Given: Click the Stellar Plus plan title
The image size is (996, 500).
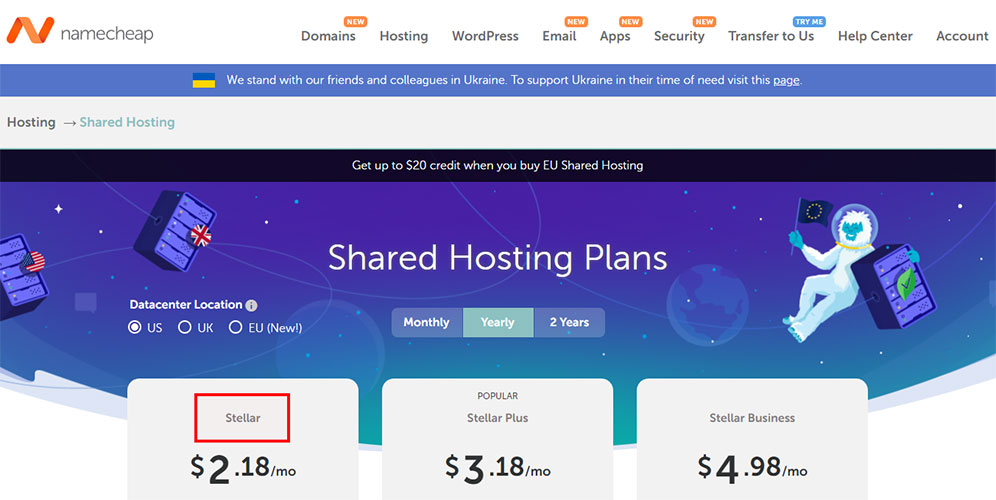Looking at the screenshot, I should [498, 418].
